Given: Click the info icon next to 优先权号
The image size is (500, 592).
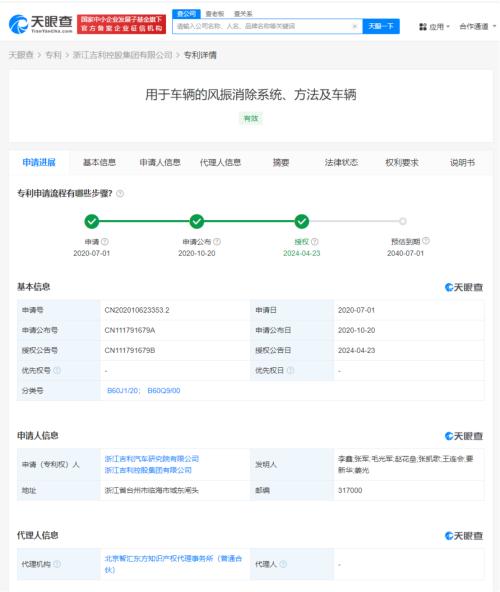Looking at the screenshot, I should pyautogui.click(x=57, y=370).
